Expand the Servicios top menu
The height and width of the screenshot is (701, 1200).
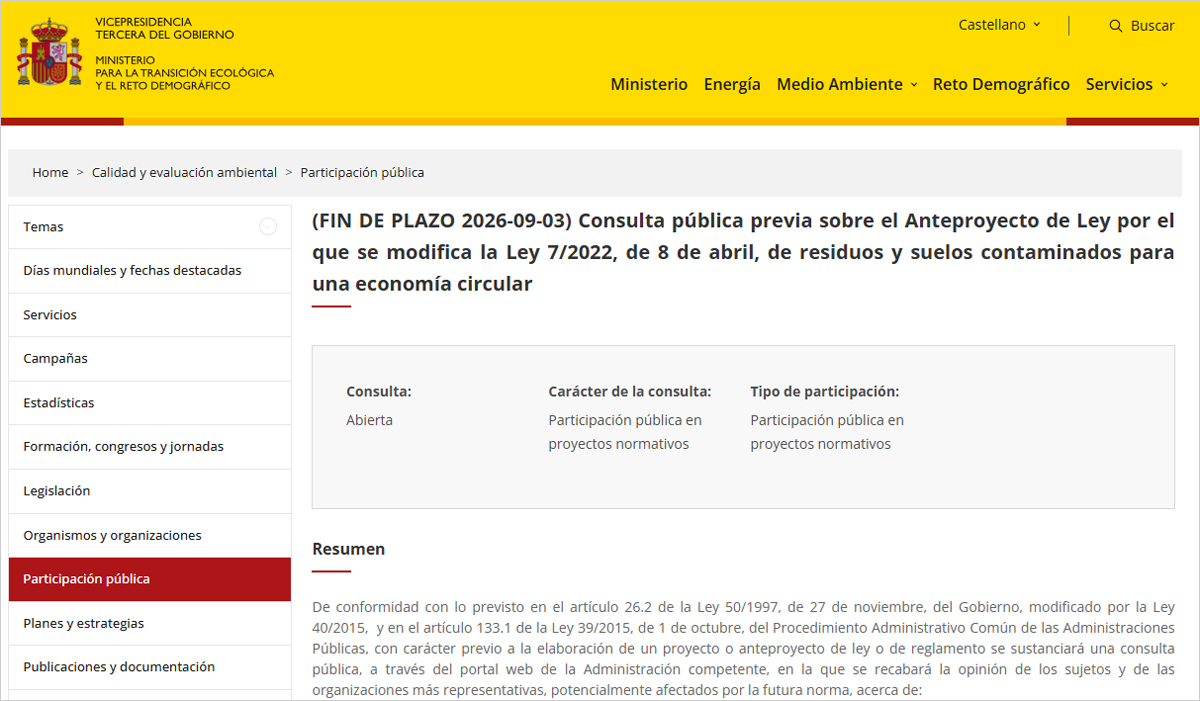click(x=1127, y=85)
